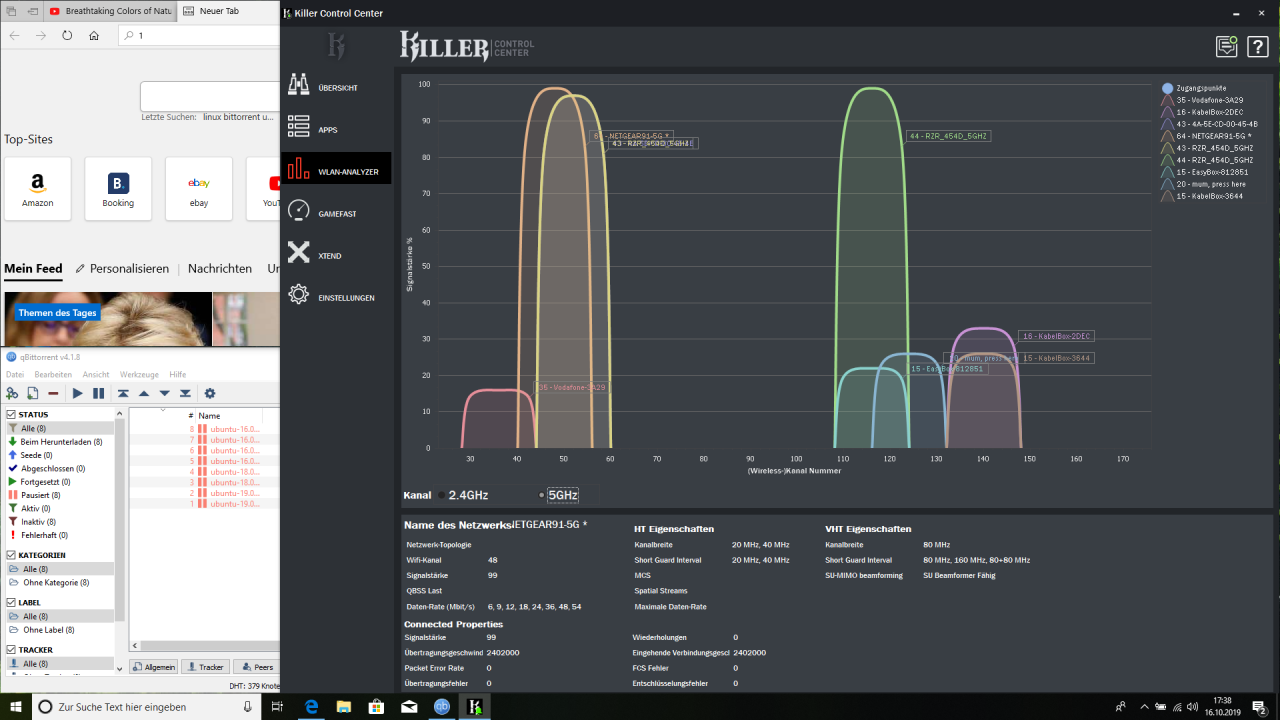This screenshot has width=1280, height=720.
Task: Open Task View on the taskbar
Action: click(x=278, y=706)
